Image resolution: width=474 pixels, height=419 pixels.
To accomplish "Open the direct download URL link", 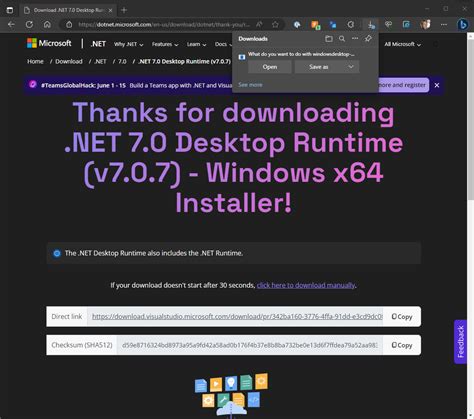I will click(x=237, y=316).
